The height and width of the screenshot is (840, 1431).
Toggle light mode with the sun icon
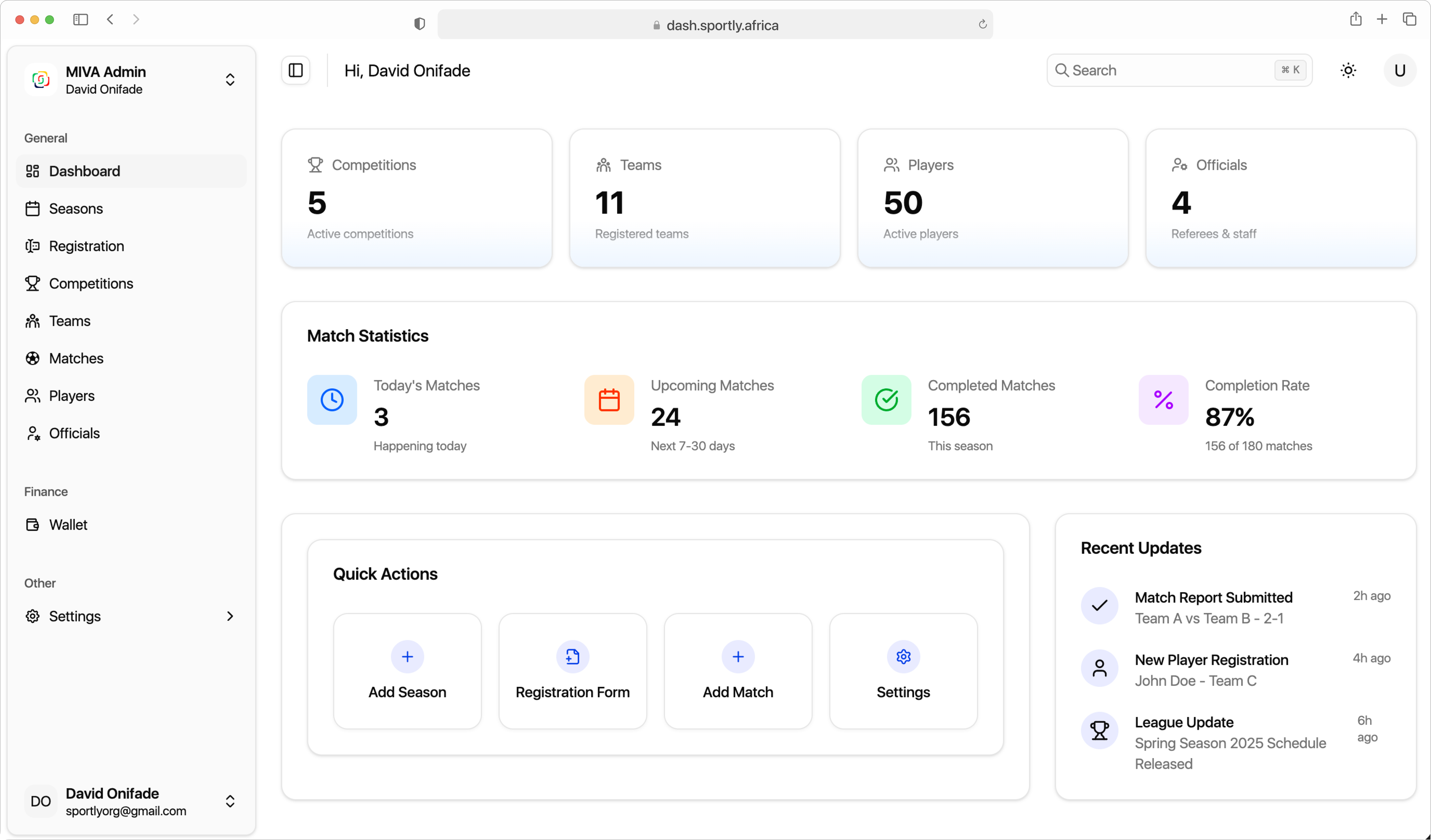1349,70
